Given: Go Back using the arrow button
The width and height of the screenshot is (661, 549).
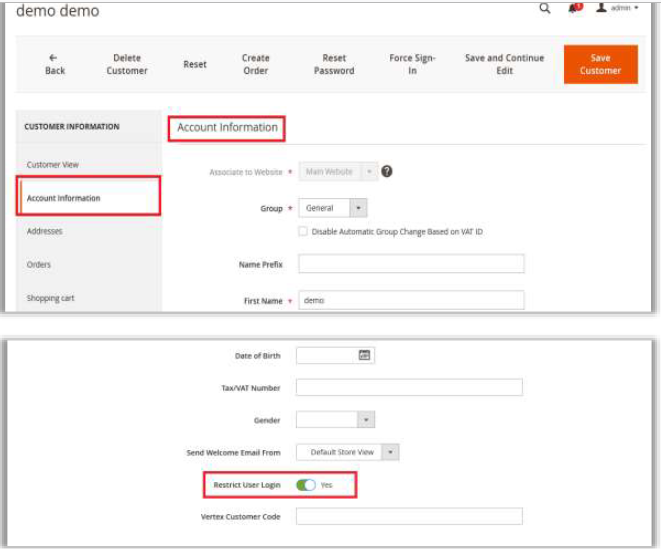Looking at the screenshot, I should (55, 64).
